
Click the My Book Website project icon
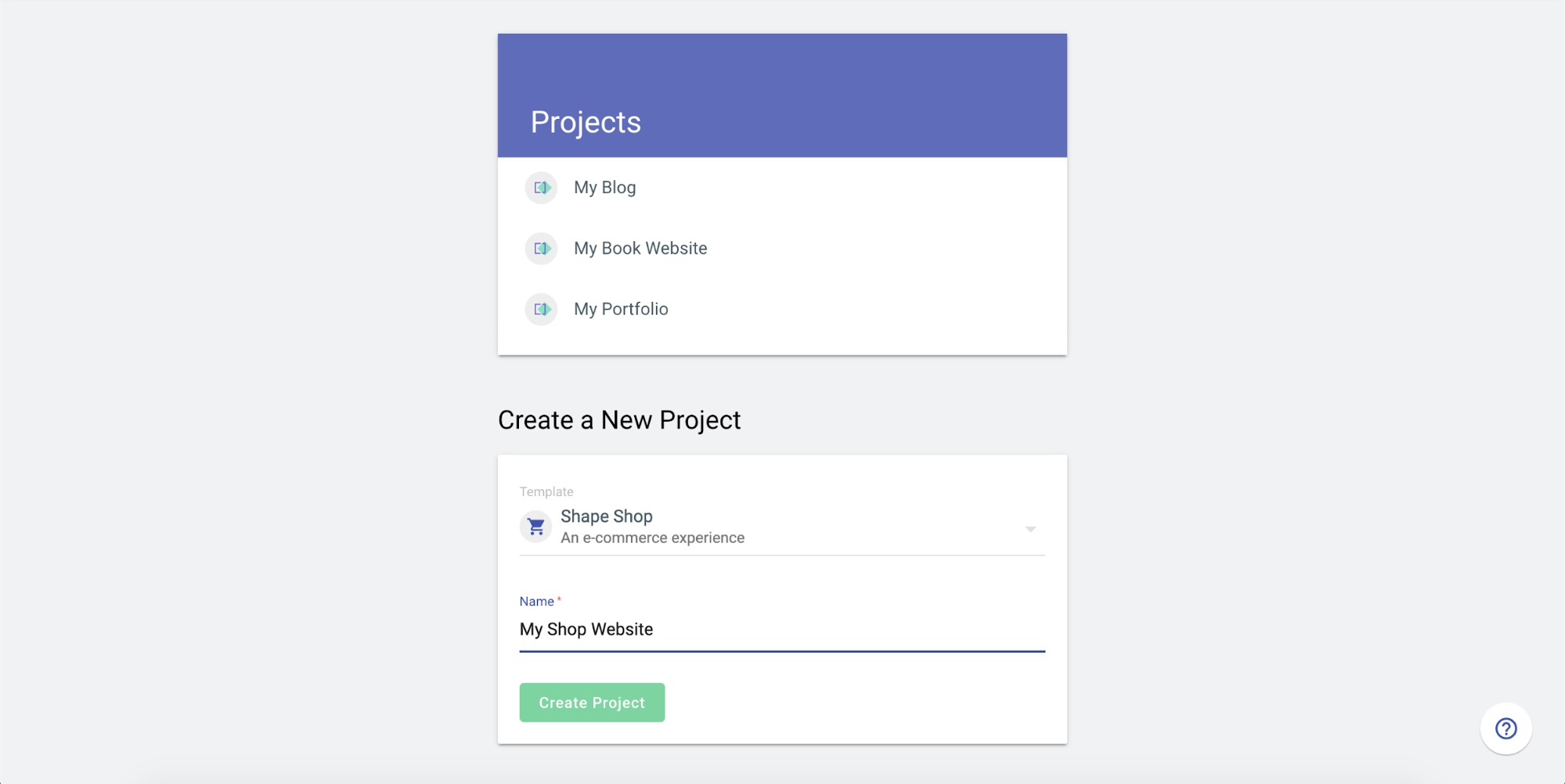[541, 249]
